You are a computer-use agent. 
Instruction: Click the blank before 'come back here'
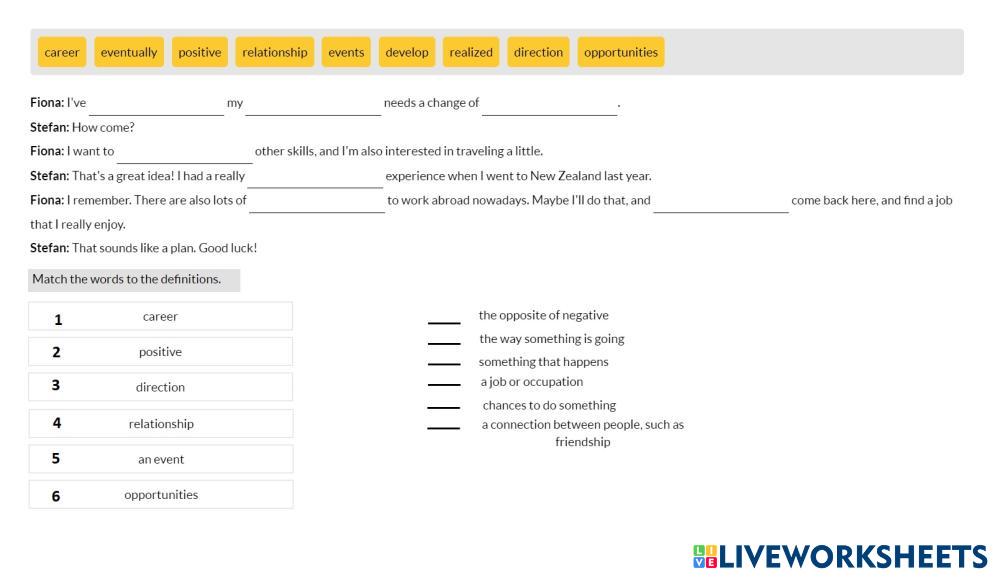721,201
